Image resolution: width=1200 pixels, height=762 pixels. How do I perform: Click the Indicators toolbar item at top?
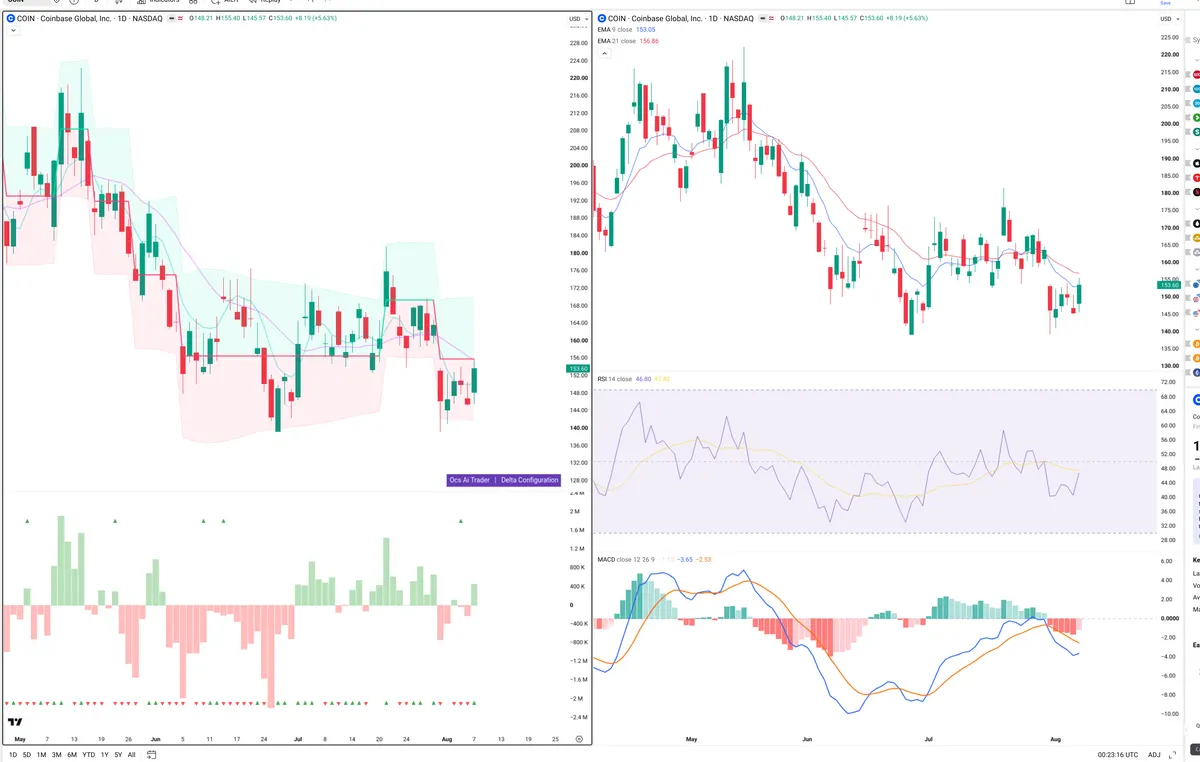pos(158,2)
